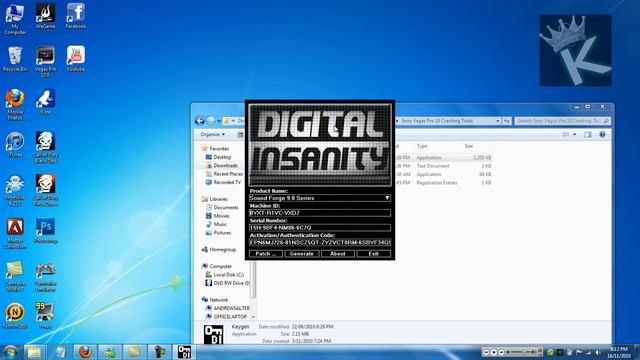This screenshot has height=360, width=640.
Task: Open the Pictures library
Action: 222,233
